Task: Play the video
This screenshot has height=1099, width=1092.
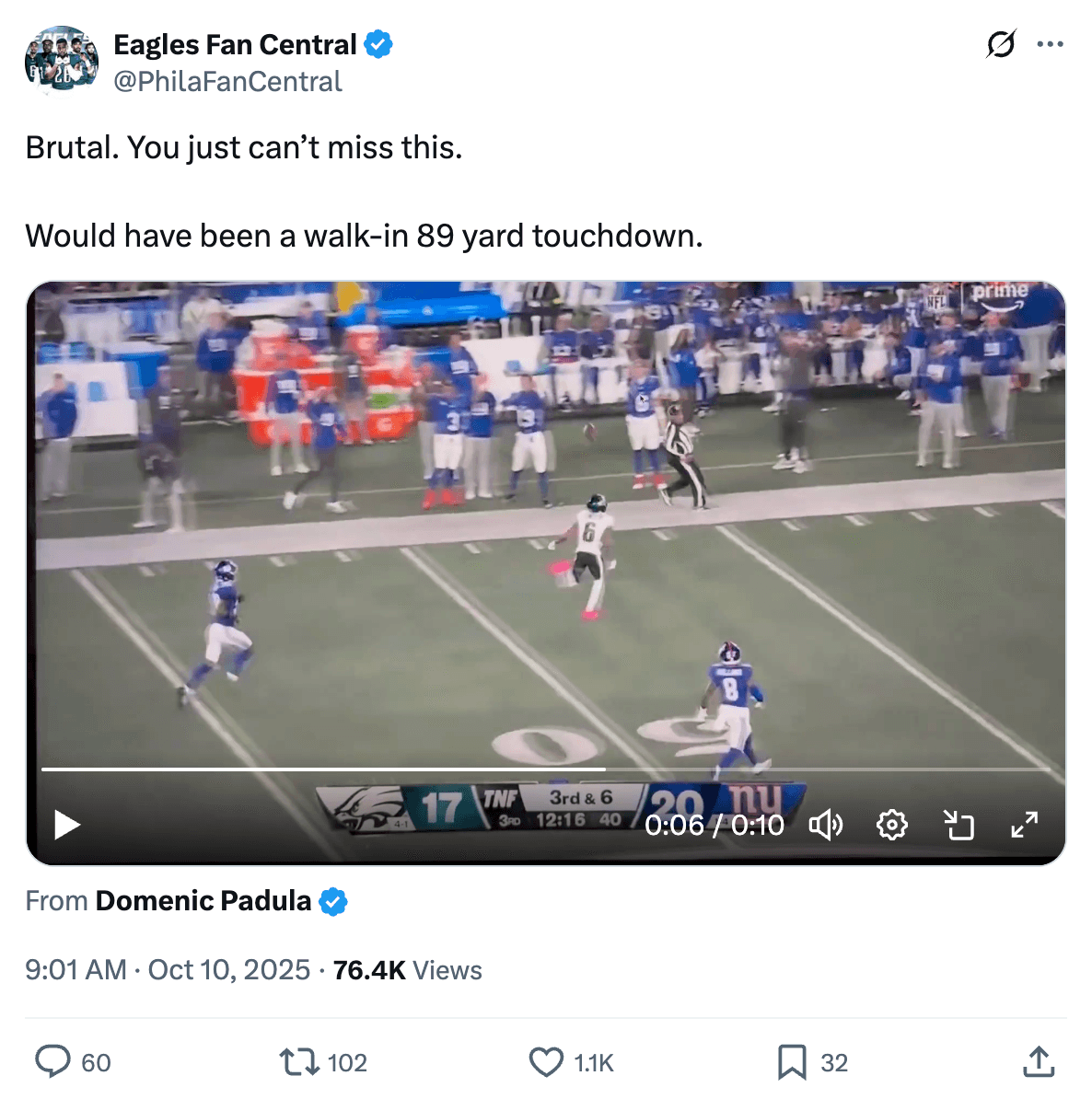Action: click(66, 824)
